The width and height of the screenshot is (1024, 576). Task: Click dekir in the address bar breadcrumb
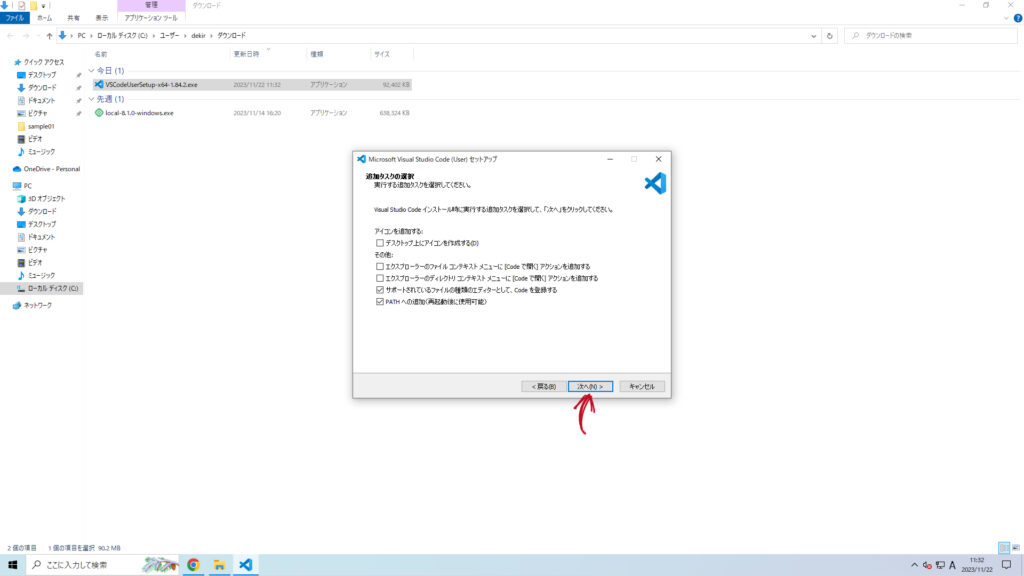point(199,36)
